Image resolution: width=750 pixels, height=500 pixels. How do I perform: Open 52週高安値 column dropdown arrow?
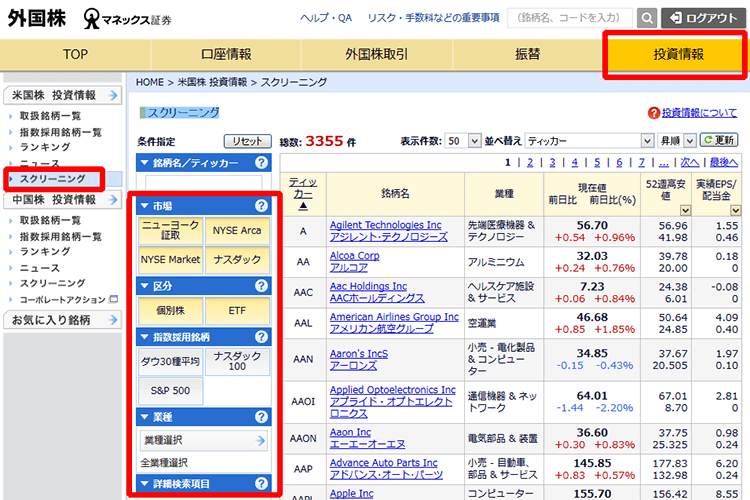(x=685, y=210)
